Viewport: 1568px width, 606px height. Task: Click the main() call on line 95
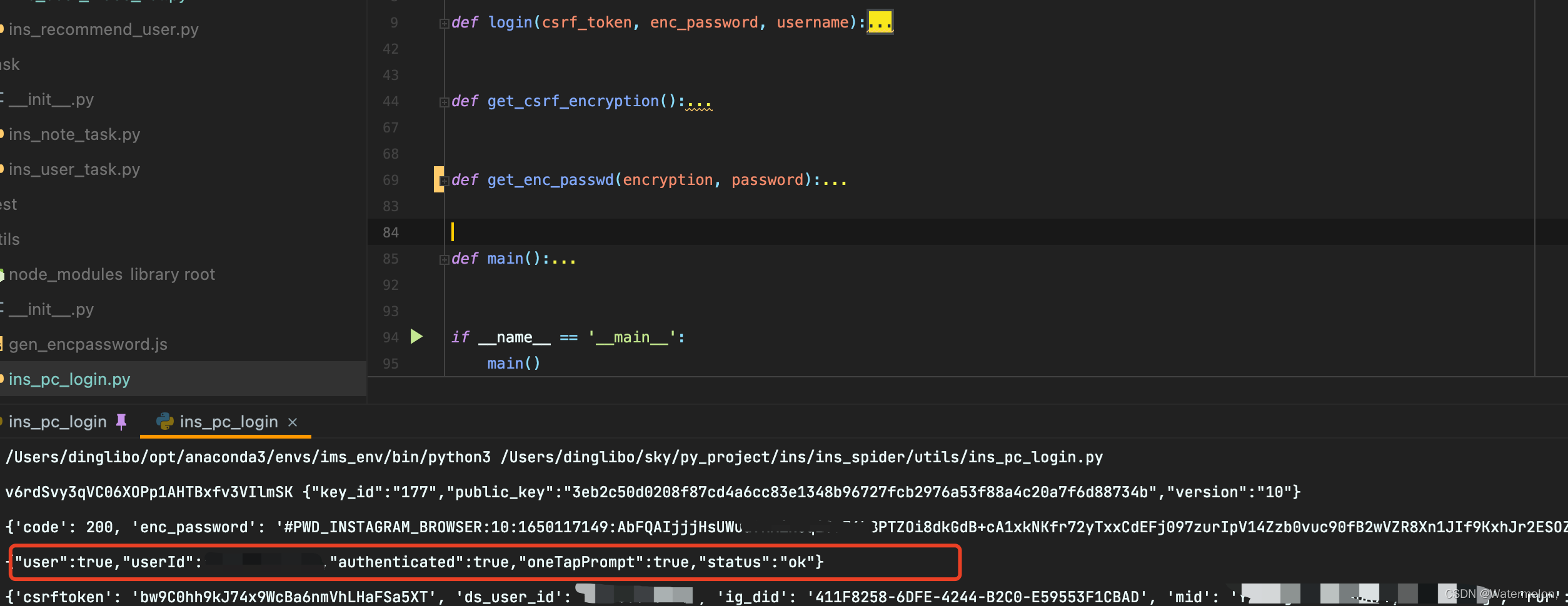514,364
